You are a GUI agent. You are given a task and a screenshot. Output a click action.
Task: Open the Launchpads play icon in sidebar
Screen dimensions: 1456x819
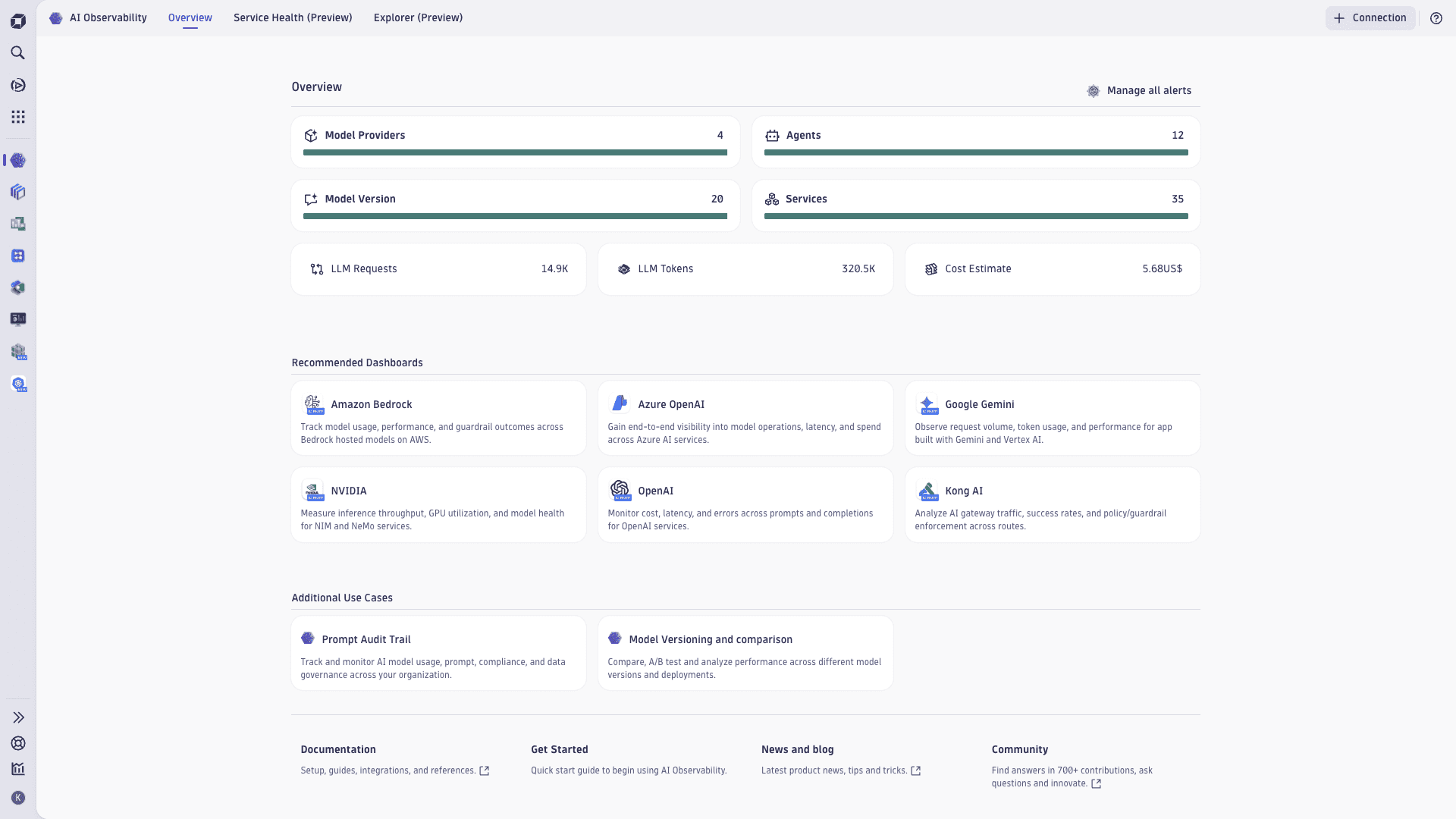point(18,85)
